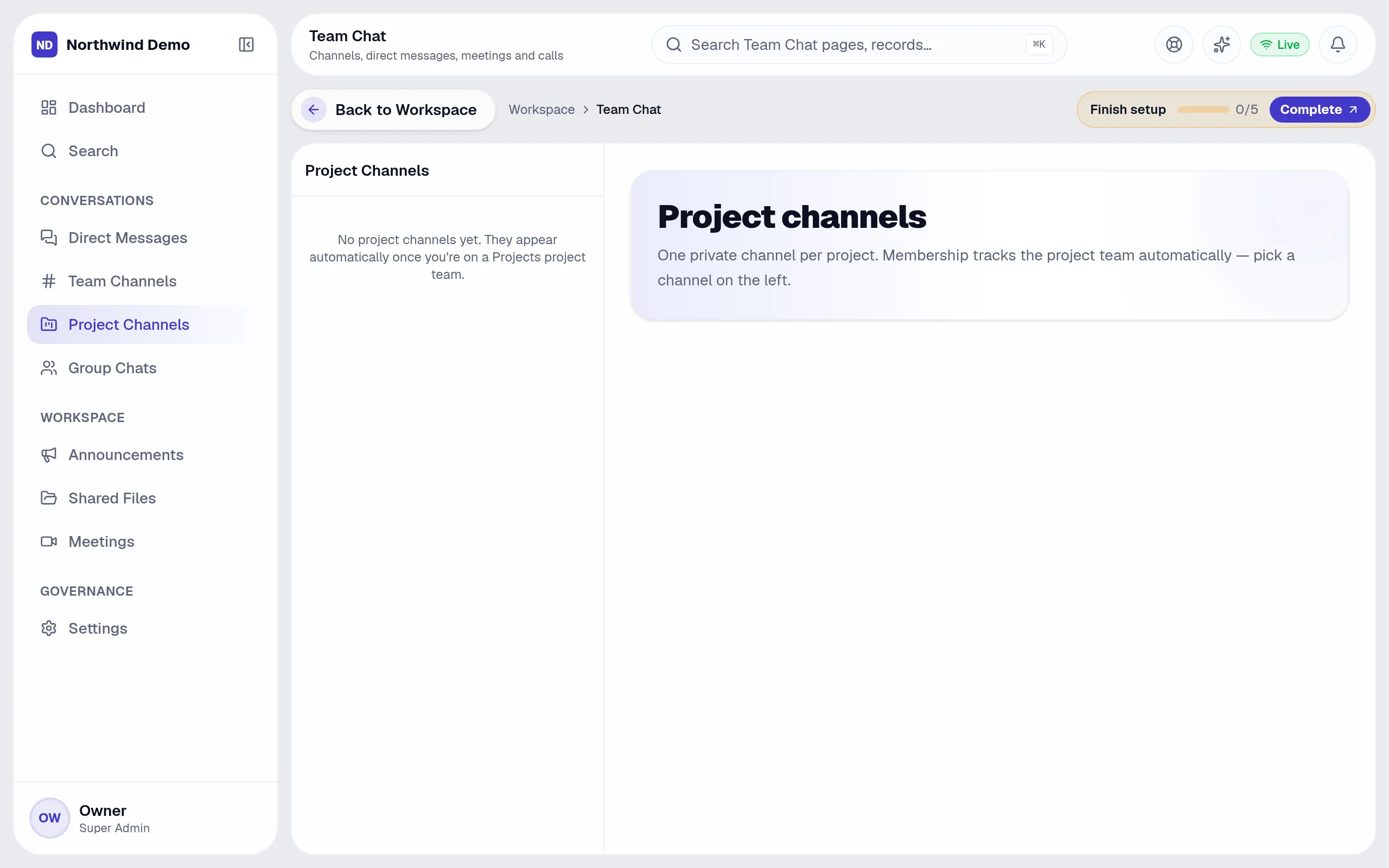
Task: Open notifications bell
Action: coord(1338,45)
